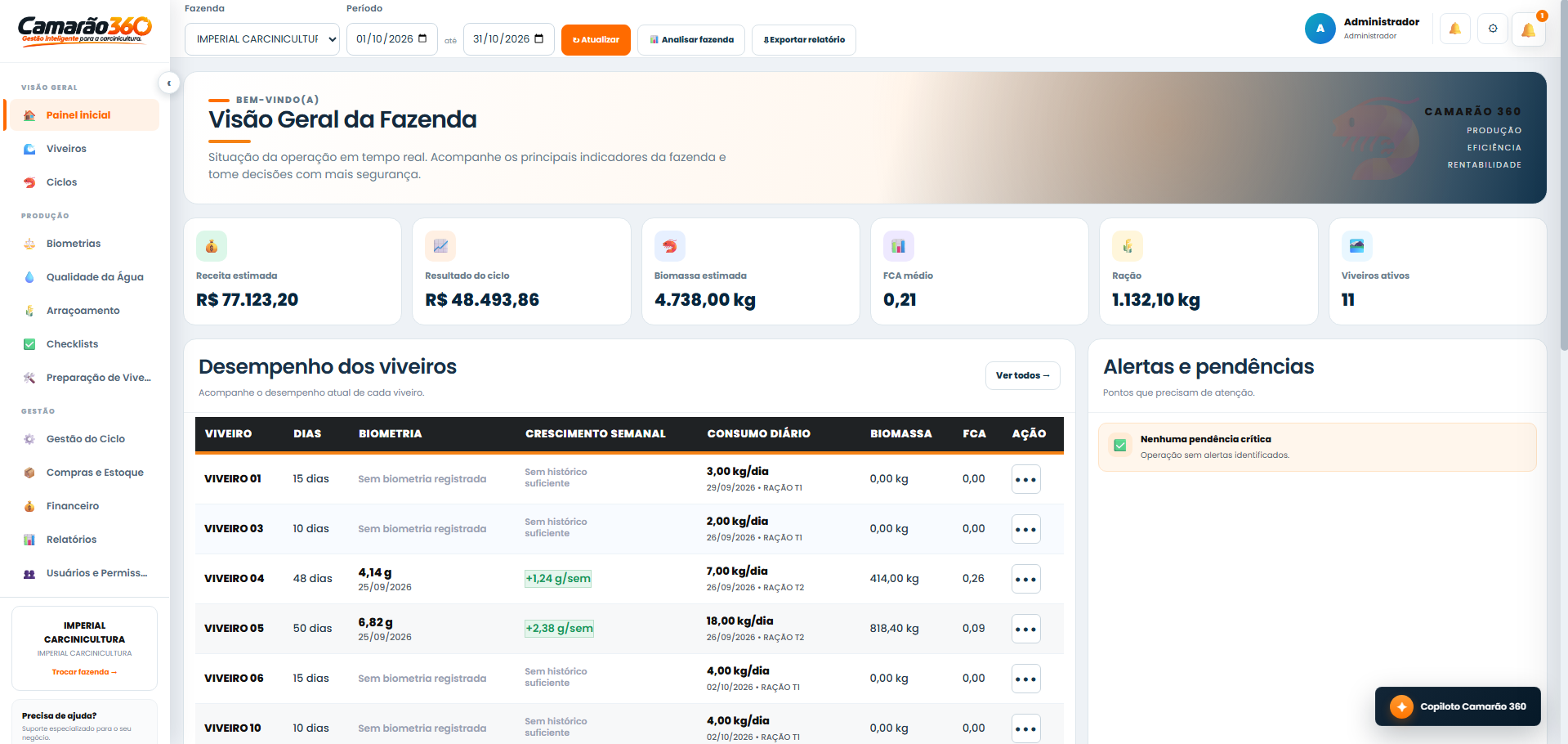Click Usuários e Permissões people icon
Viewport: 1568px width, 744px height.
[29, 573]
